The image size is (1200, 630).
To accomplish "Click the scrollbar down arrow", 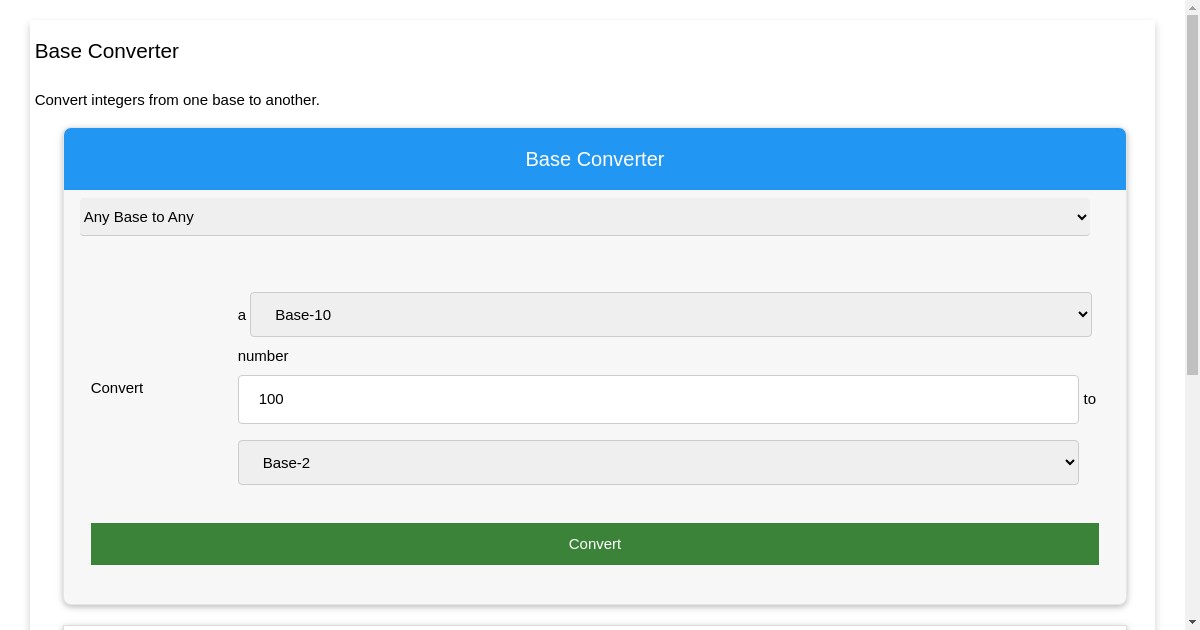I will pyautogui.click(x=1193, y=623).
